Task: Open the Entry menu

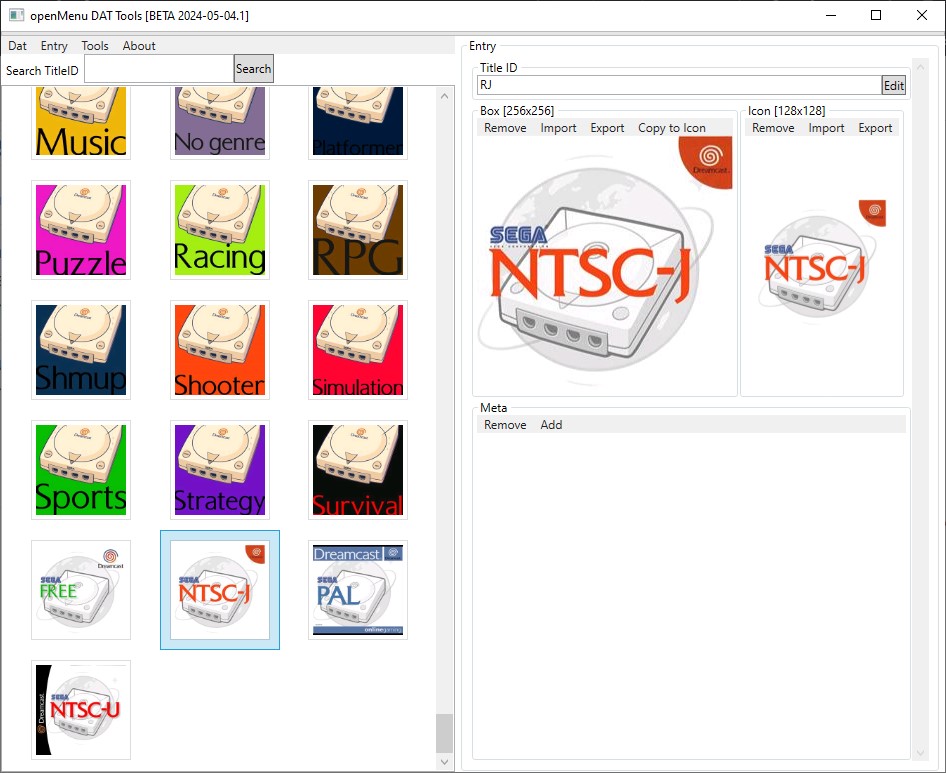Action: [54, 46]
